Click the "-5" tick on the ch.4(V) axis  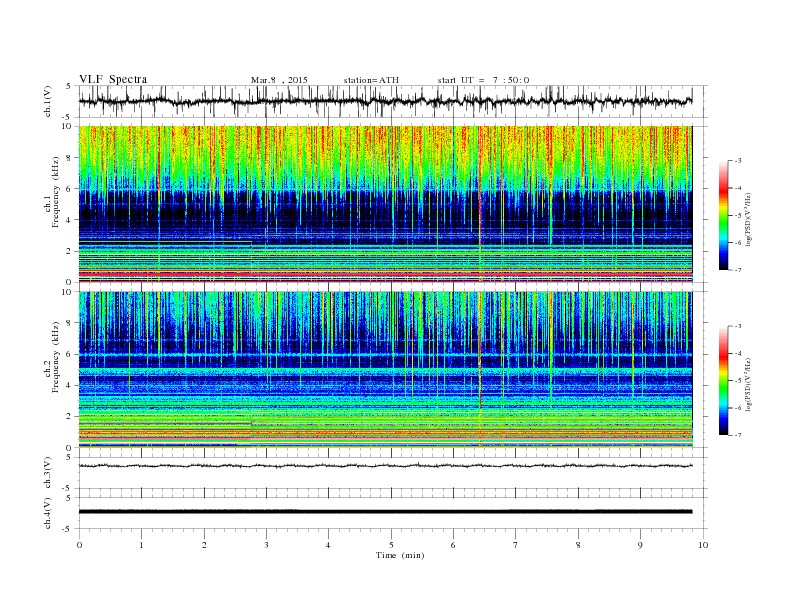67,529
